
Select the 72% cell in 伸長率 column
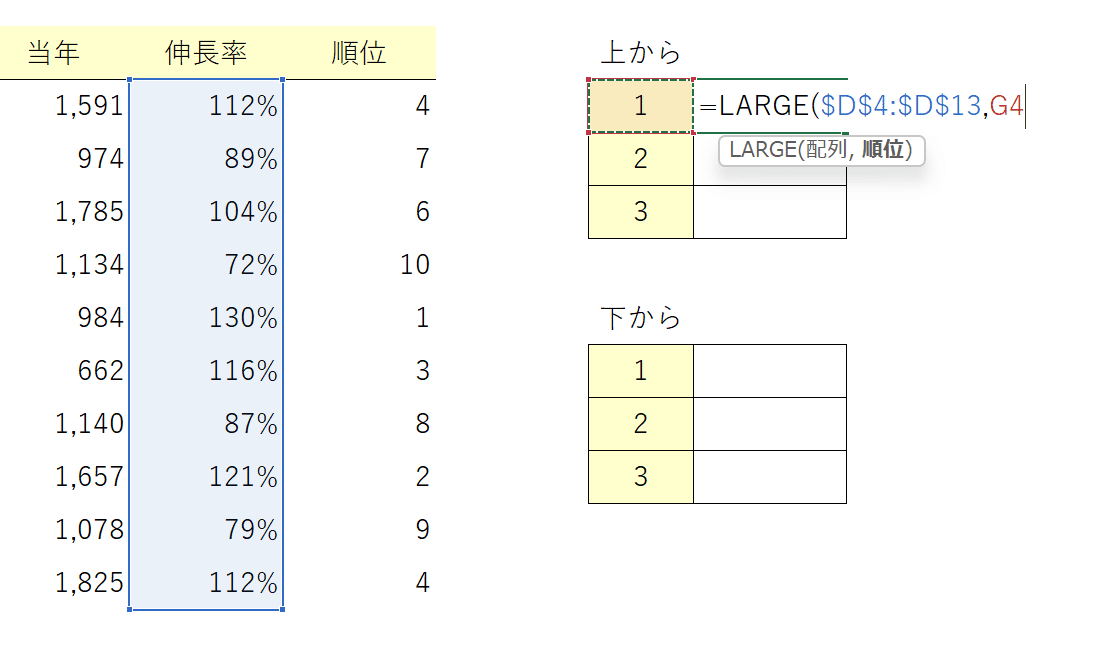point(251,265)
